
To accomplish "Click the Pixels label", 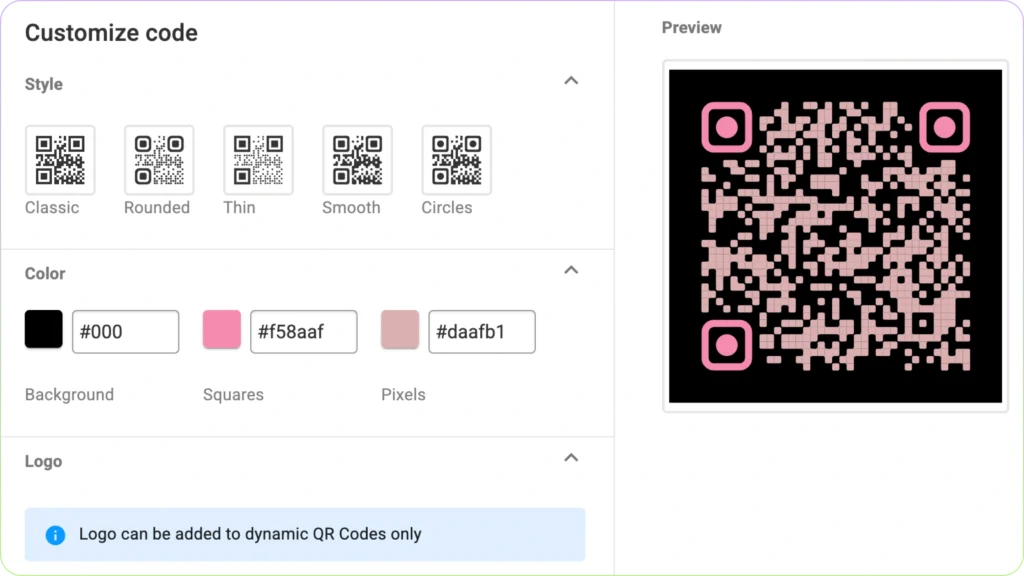I will coord(403,394).
